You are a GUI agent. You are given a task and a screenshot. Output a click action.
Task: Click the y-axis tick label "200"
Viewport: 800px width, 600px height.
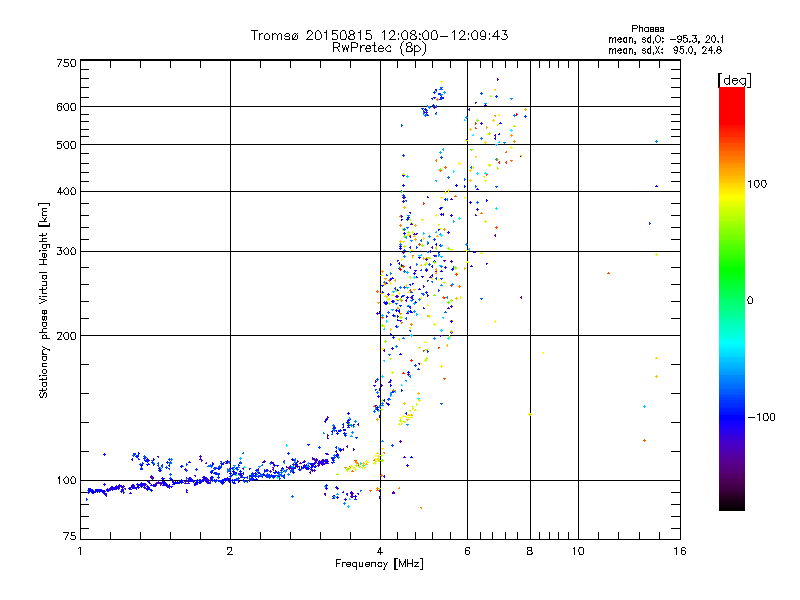(66, 336)
